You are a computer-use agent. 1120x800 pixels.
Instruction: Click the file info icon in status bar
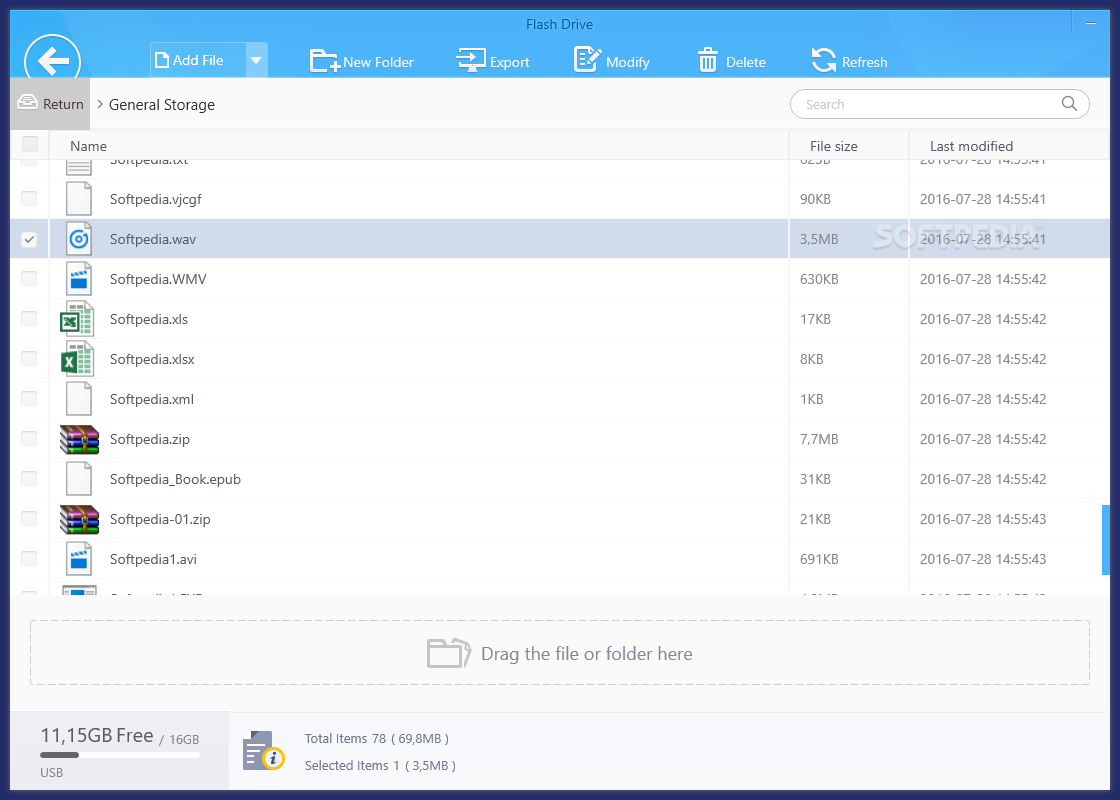263,751
